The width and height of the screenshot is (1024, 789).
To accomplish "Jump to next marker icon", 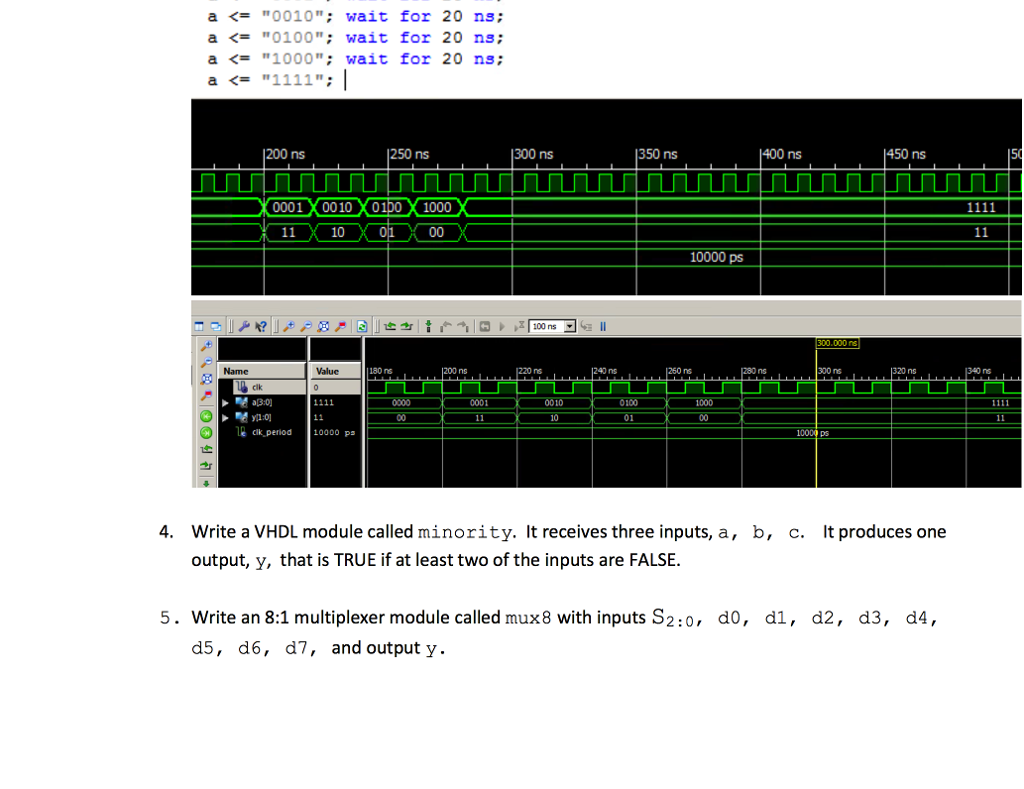I will pyautogui.click(x=463, y=326).
